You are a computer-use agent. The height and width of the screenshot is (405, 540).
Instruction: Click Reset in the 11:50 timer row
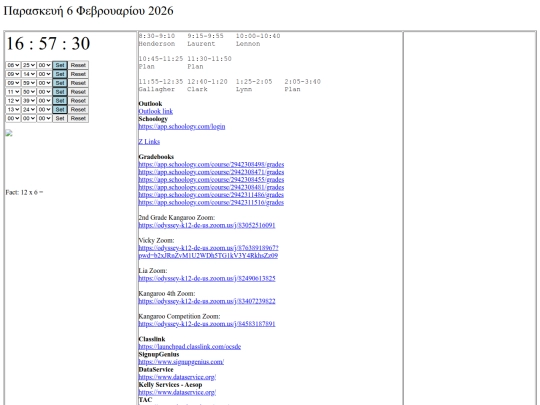click(78, 92)
